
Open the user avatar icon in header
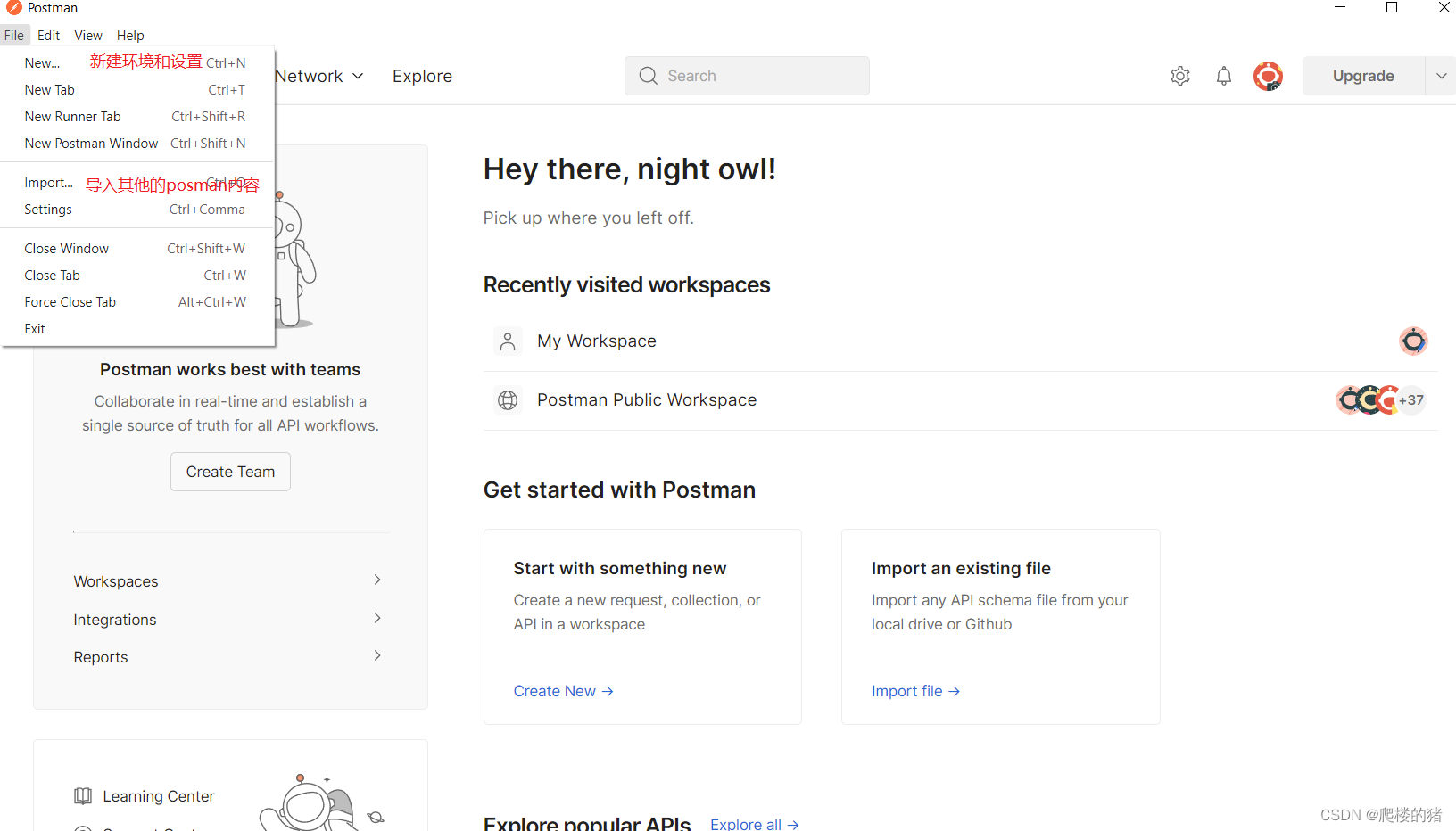pos(1268,76)
